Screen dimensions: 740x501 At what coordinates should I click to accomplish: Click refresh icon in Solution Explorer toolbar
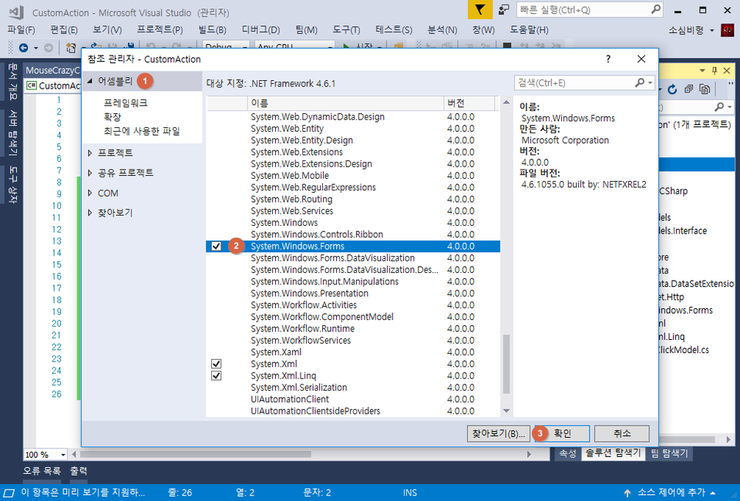click(673, 89)
